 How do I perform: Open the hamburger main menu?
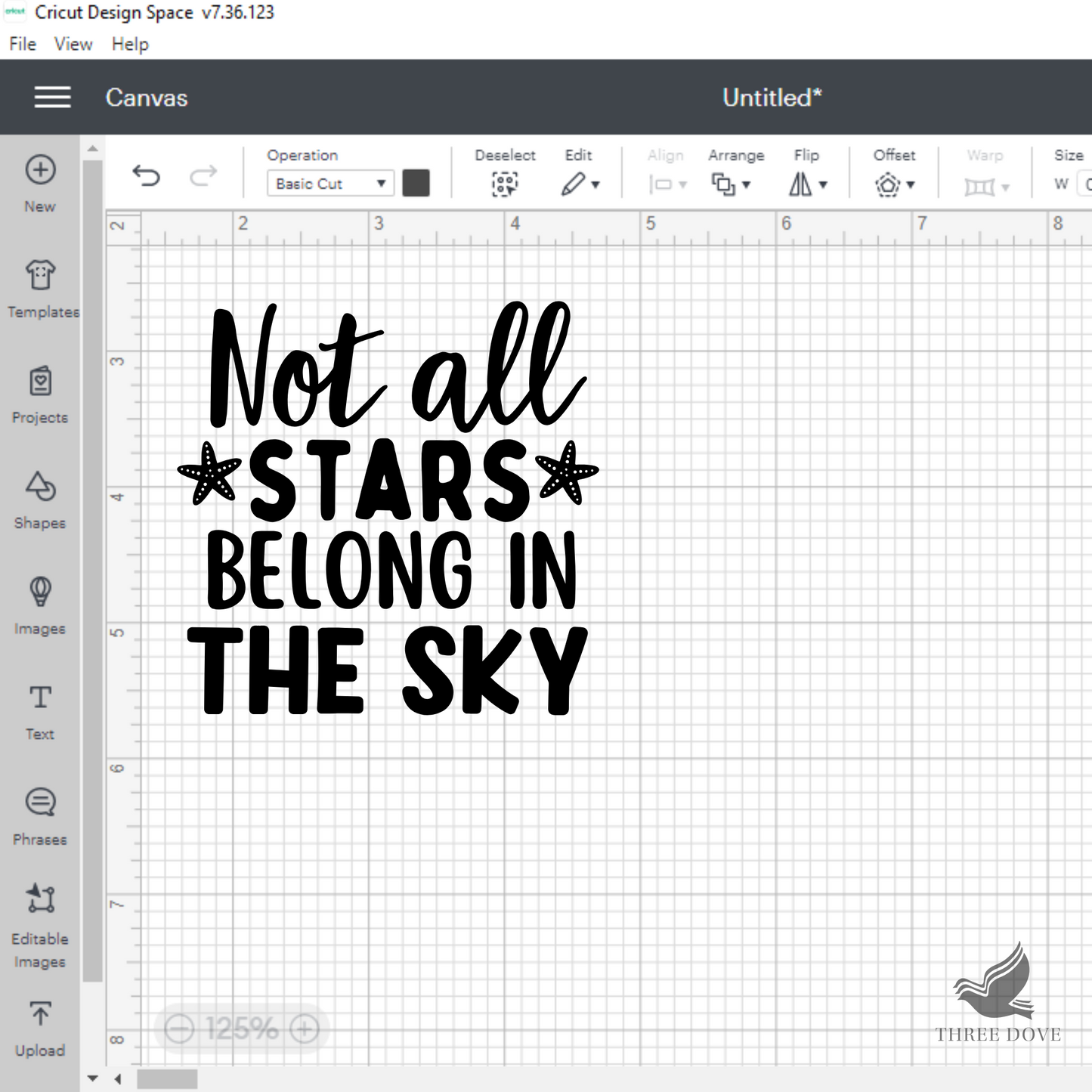click(52, 97)
